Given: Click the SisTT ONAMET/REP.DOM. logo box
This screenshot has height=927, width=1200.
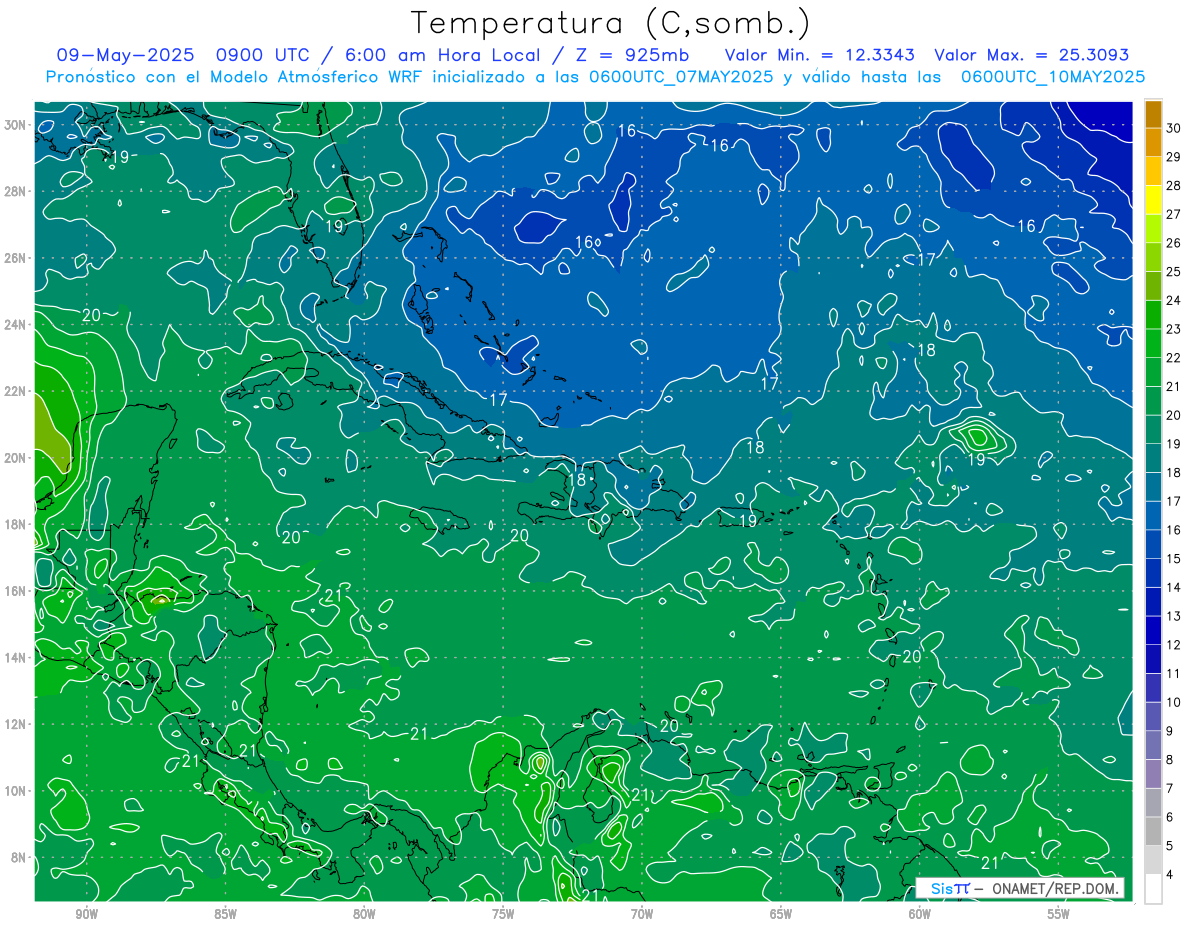Looking at the screenshot, I should 1020,888.
